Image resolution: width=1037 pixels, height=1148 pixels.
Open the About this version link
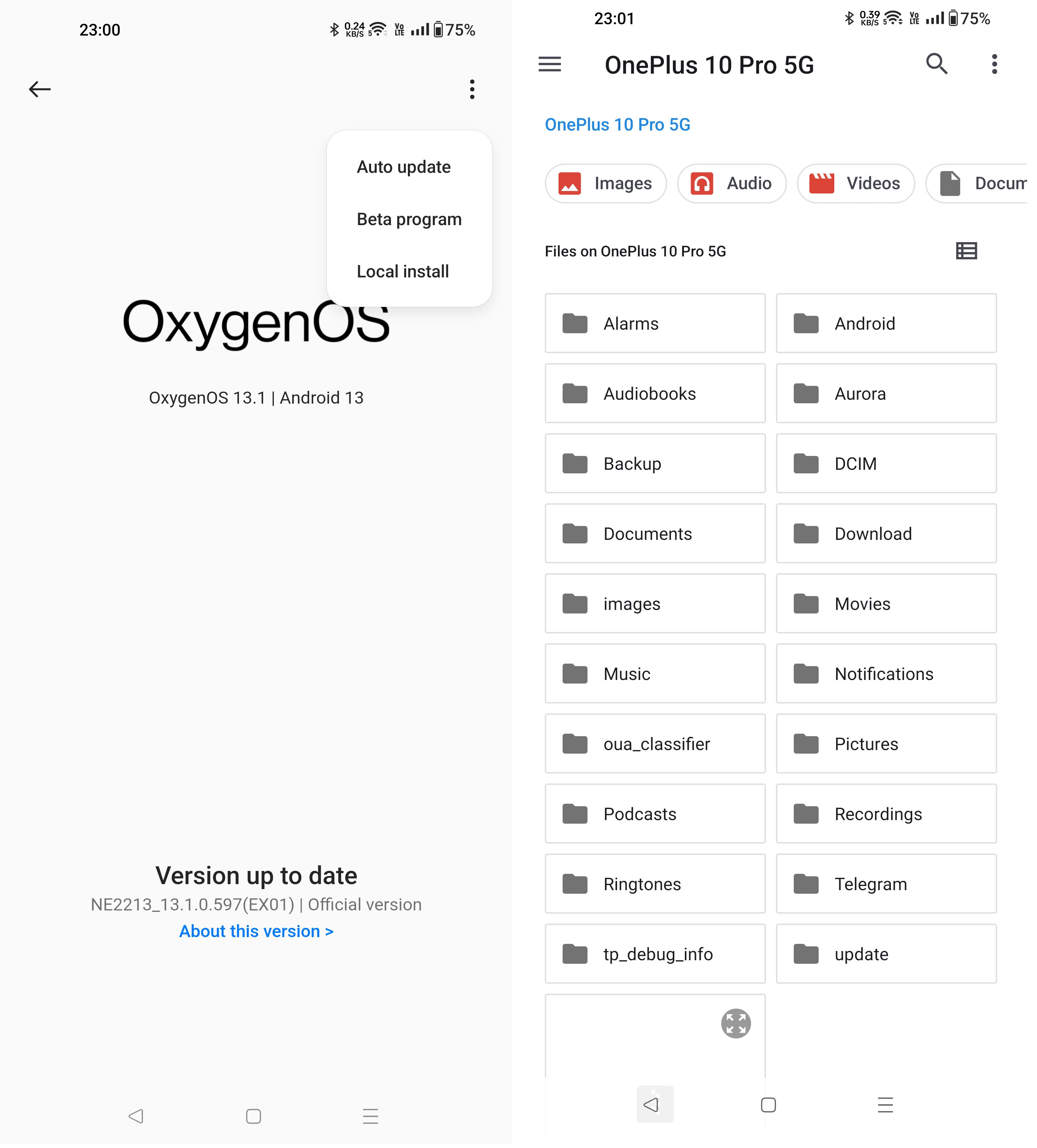(256, 930)
